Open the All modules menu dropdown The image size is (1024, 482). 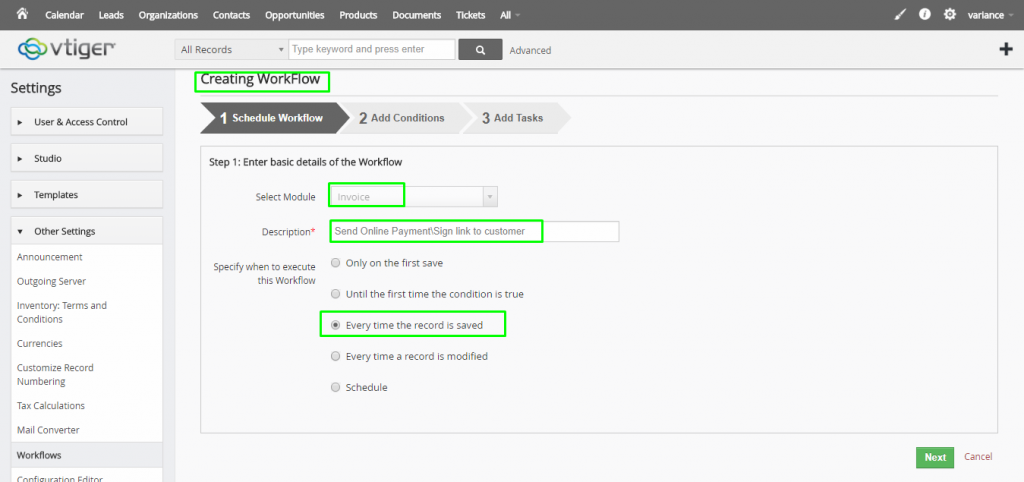[510, 15]
